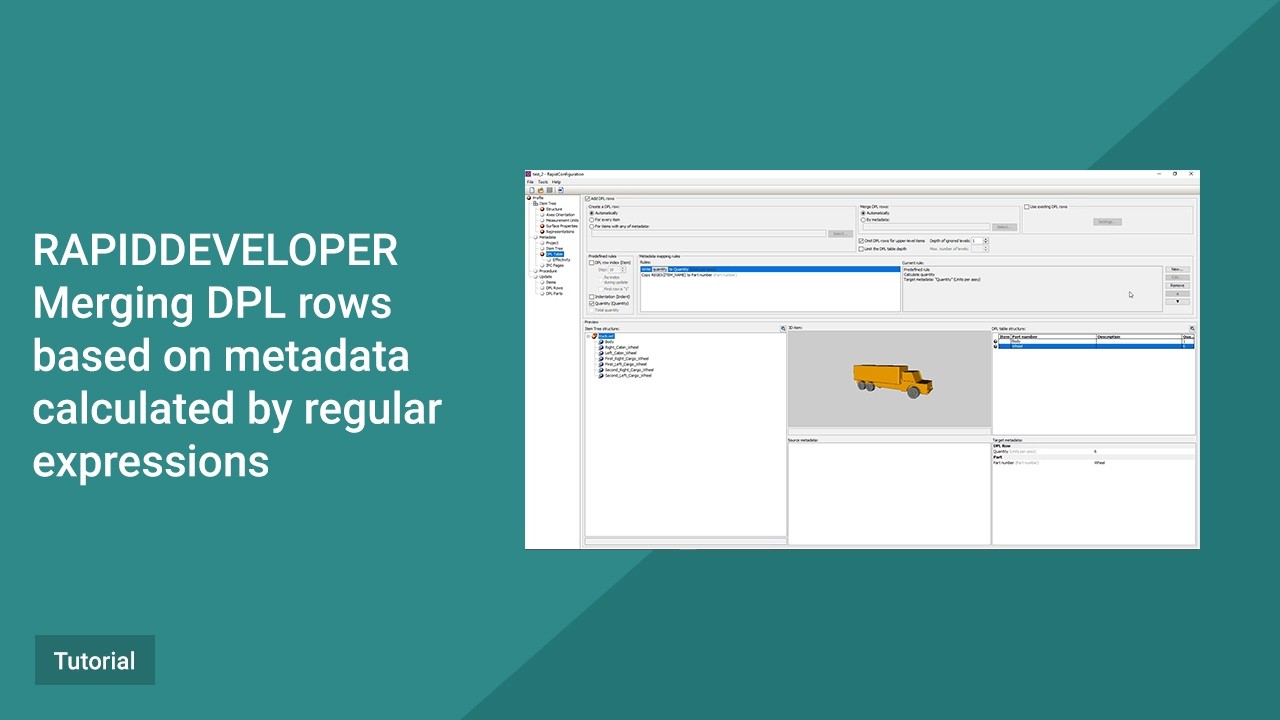Image resolution: width=1280 pixels, height=720 pixels.
Task: Open the IPC Pages node
Action: coord(555,265)
